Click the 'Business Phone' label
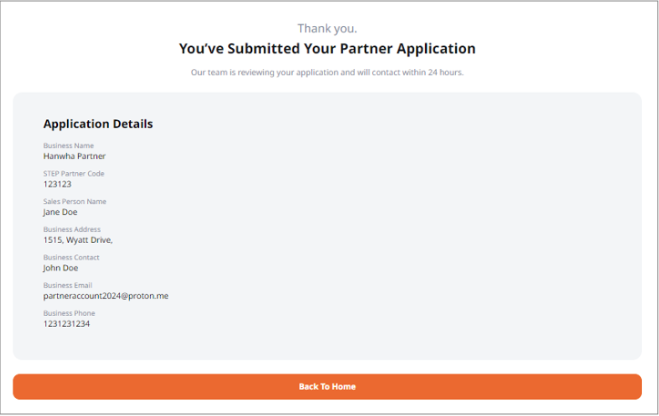 pos(69,313)
